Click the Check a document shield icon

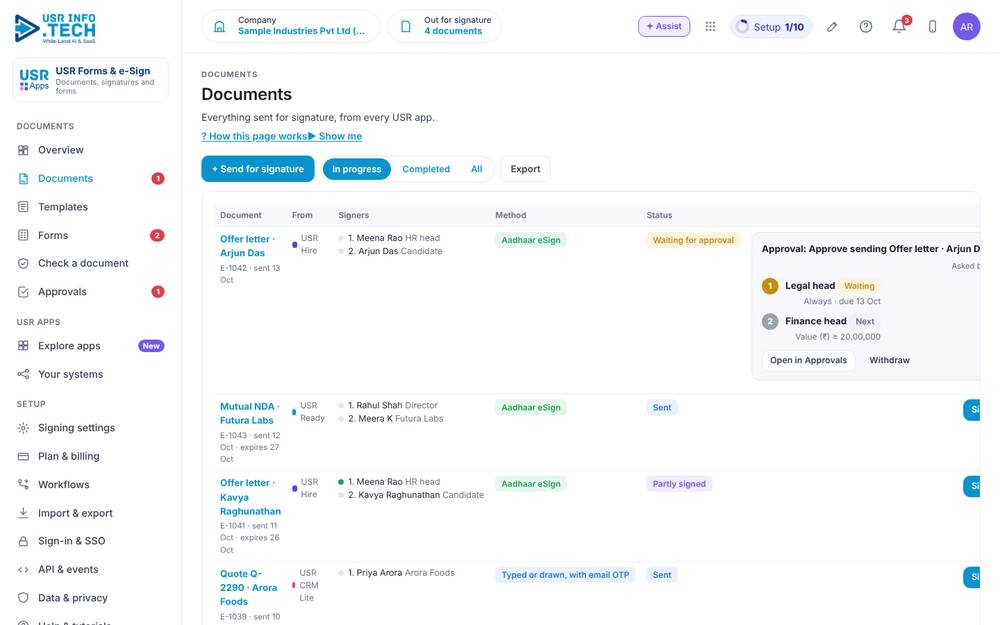(24, 263)
